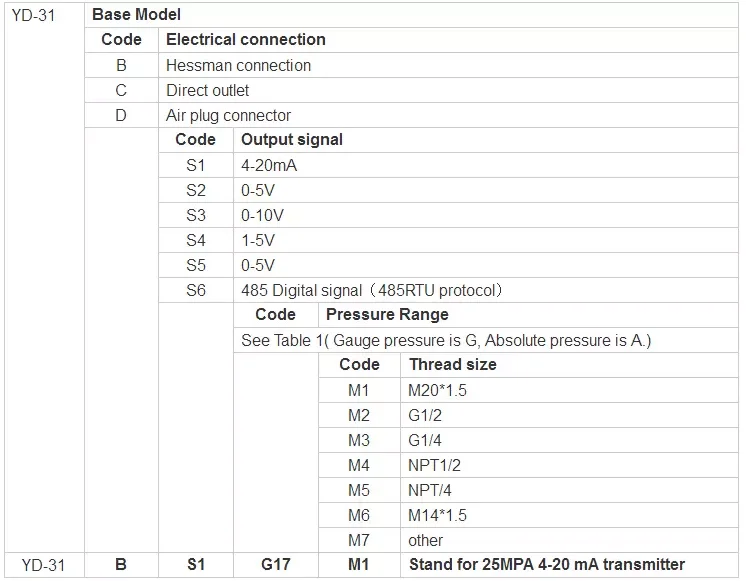Viewport: 746px width, 581px height.
Task: Click the See Table 1 pressure note
Action: click(x=446, y=340)
